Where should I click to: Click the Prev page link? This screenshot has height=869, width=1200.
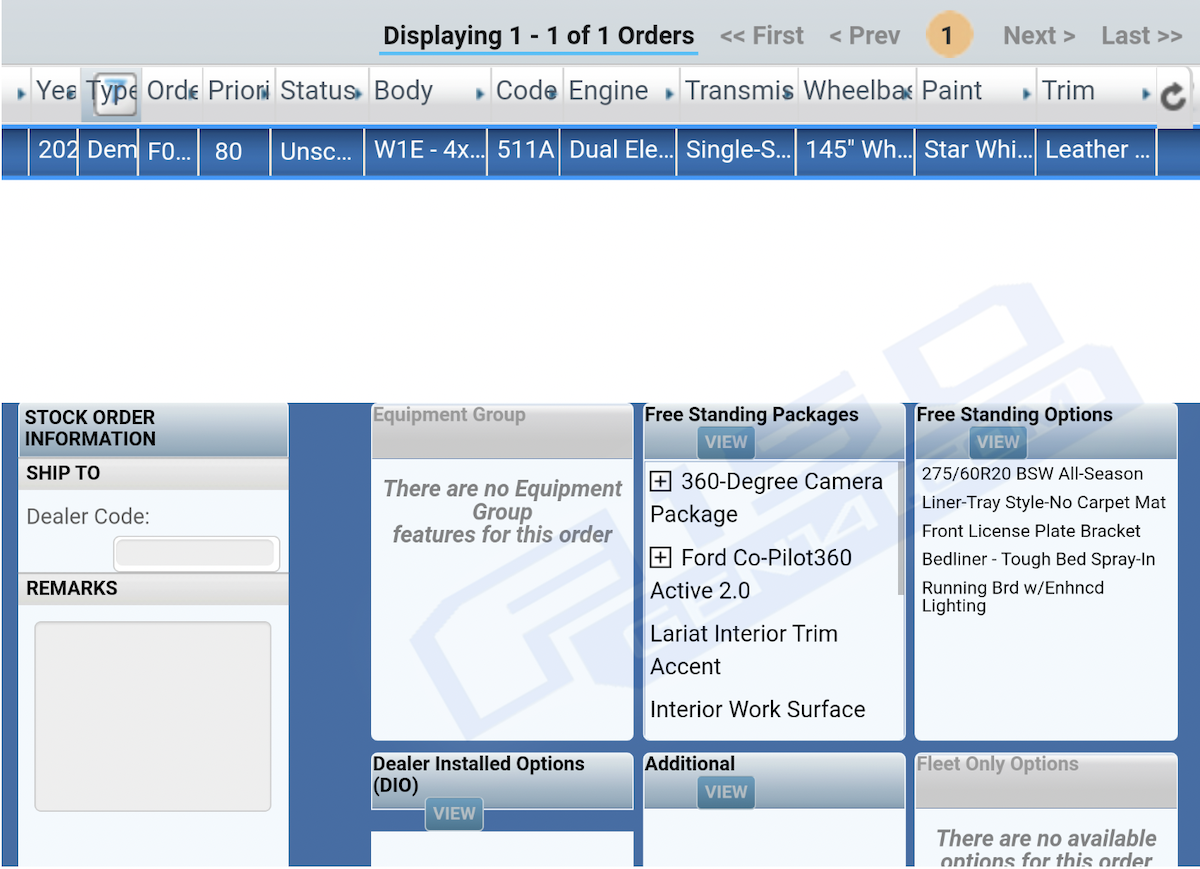pyautogui.click(x=864, y=36)
